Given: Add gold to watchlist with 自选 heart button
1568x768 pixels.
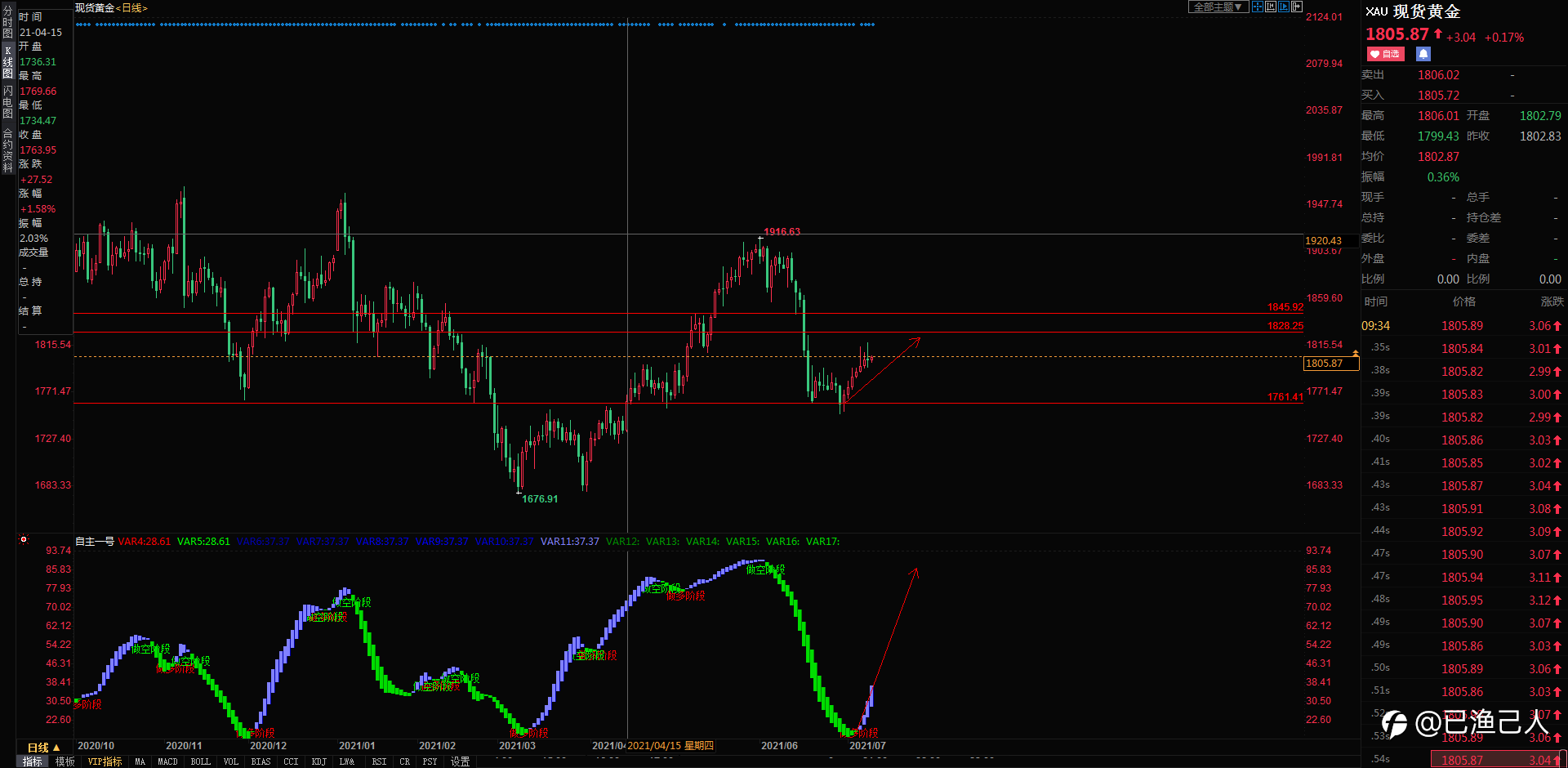Looking at the screenshot, I should pyautogui.click(x=1385, y=54).
